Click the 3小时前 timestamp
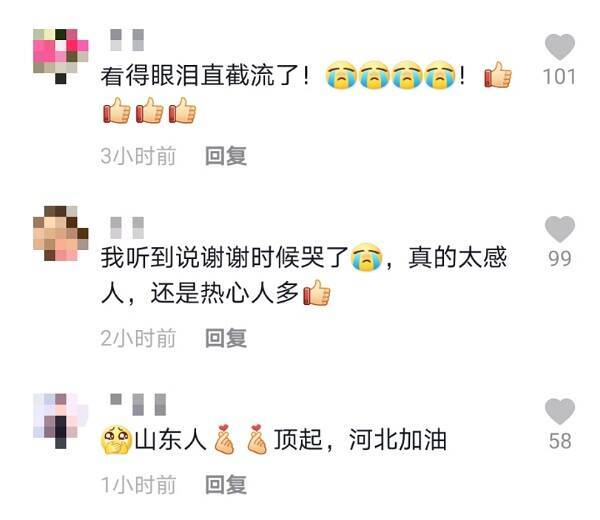This screenshot has height=520, width=600. (x=138, y=156)
